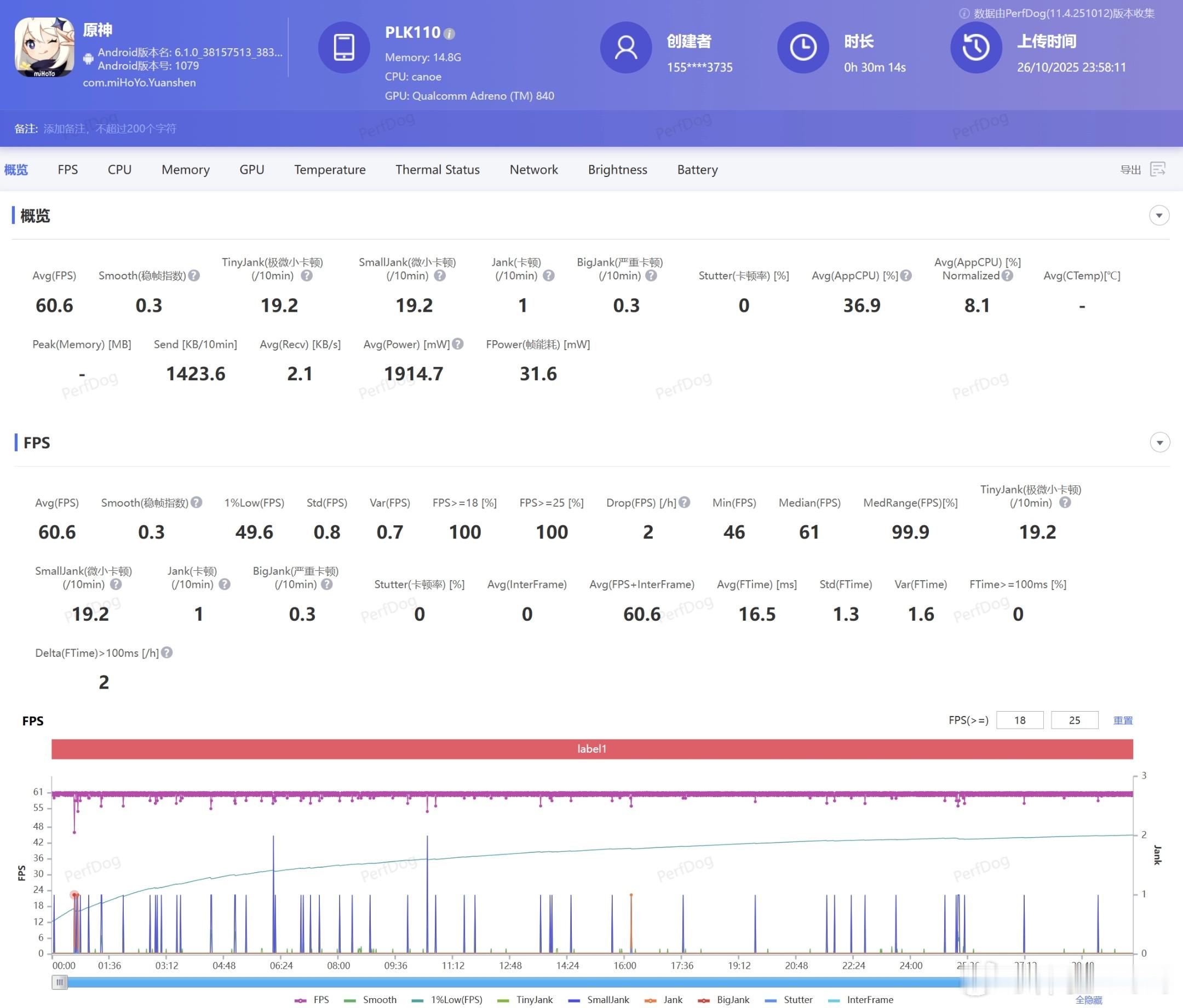1183x1008 pixels.
Task: Click help icon next to Avg(AppCPU) [%]
Action: tap(905, 275)
